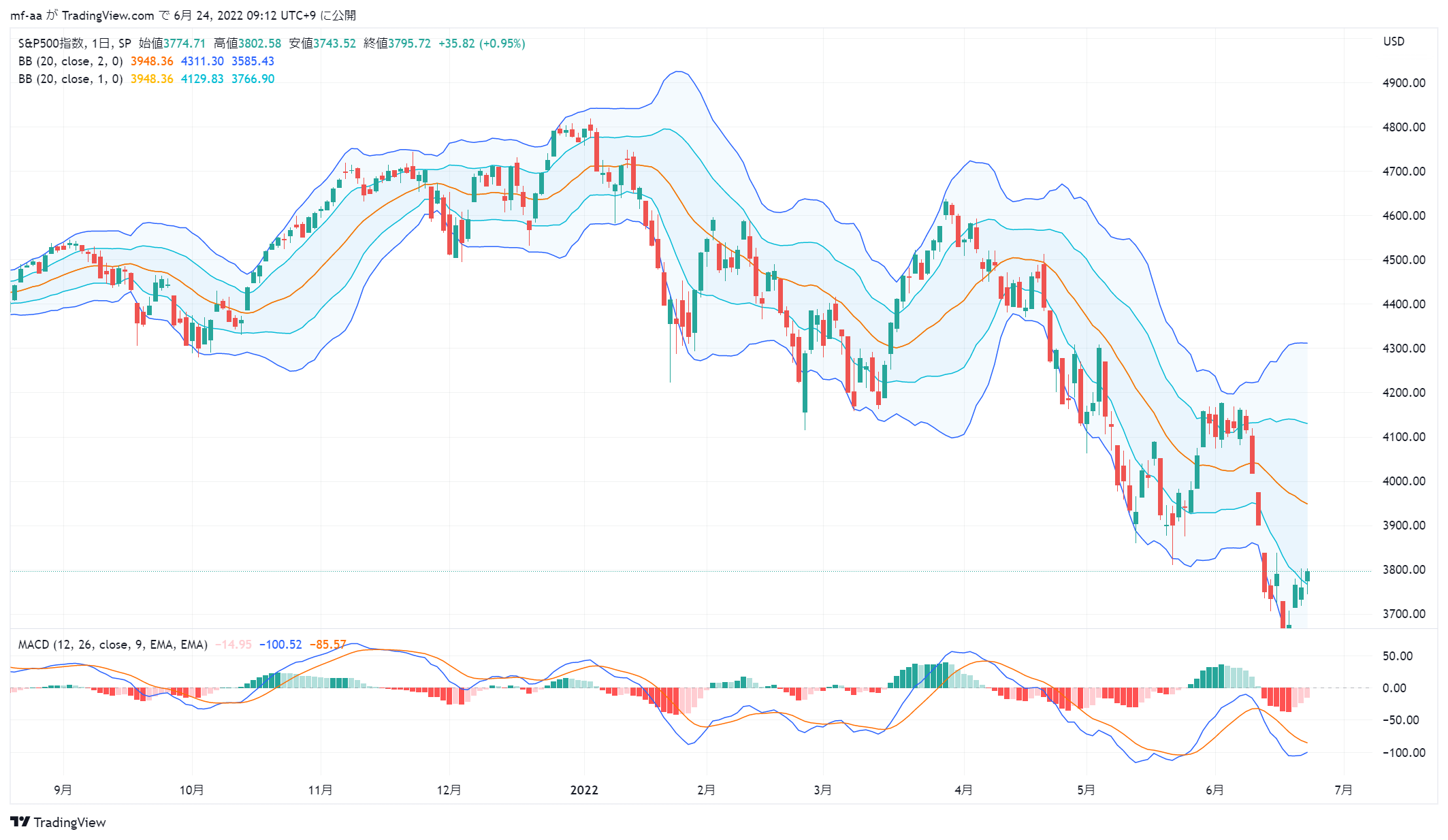
Task: Click the 9月 marker on time axis
Action: coord(63,790)
